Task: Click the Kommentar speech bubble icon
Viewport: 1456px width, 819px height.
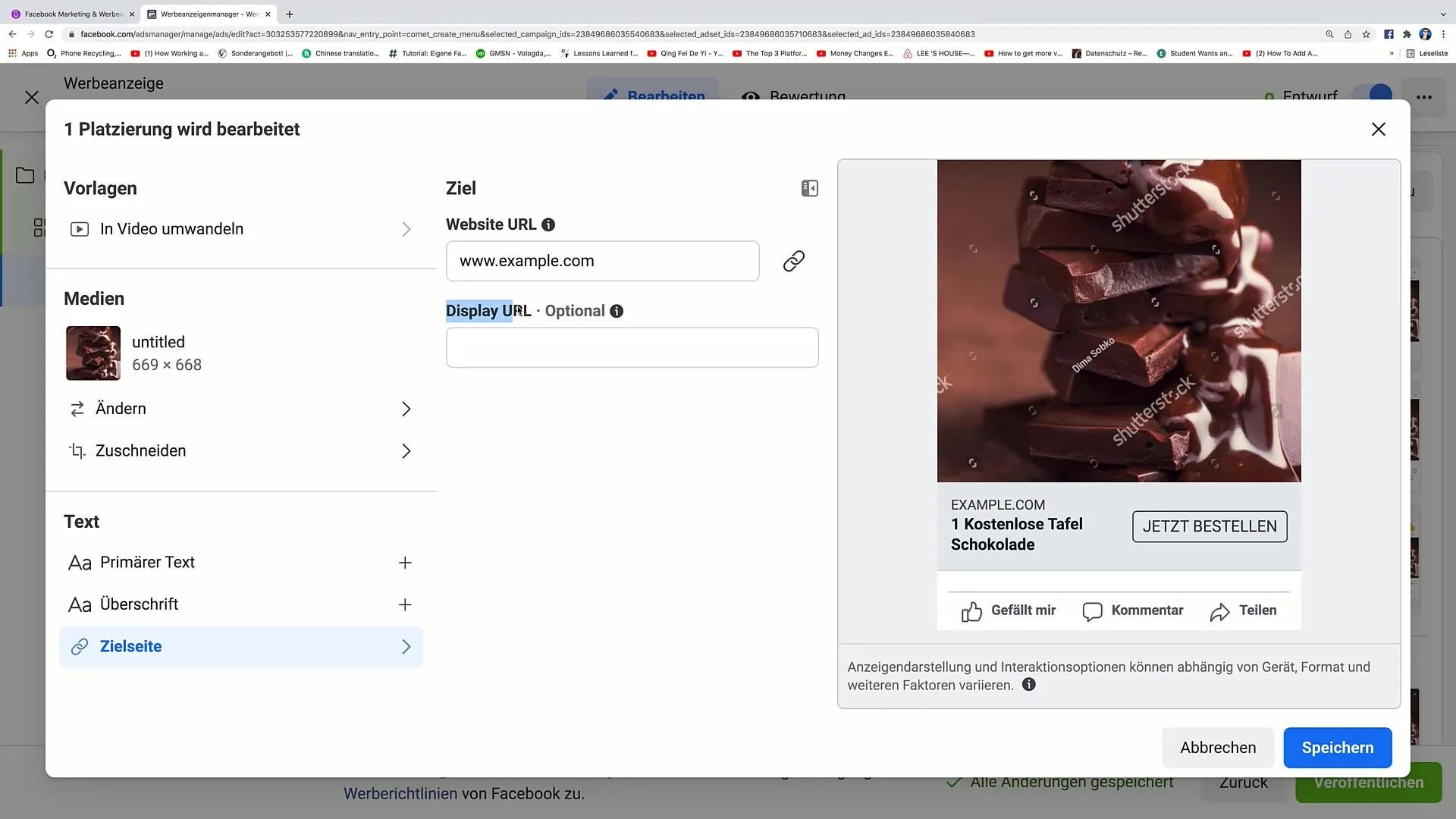Action: 1092,611
